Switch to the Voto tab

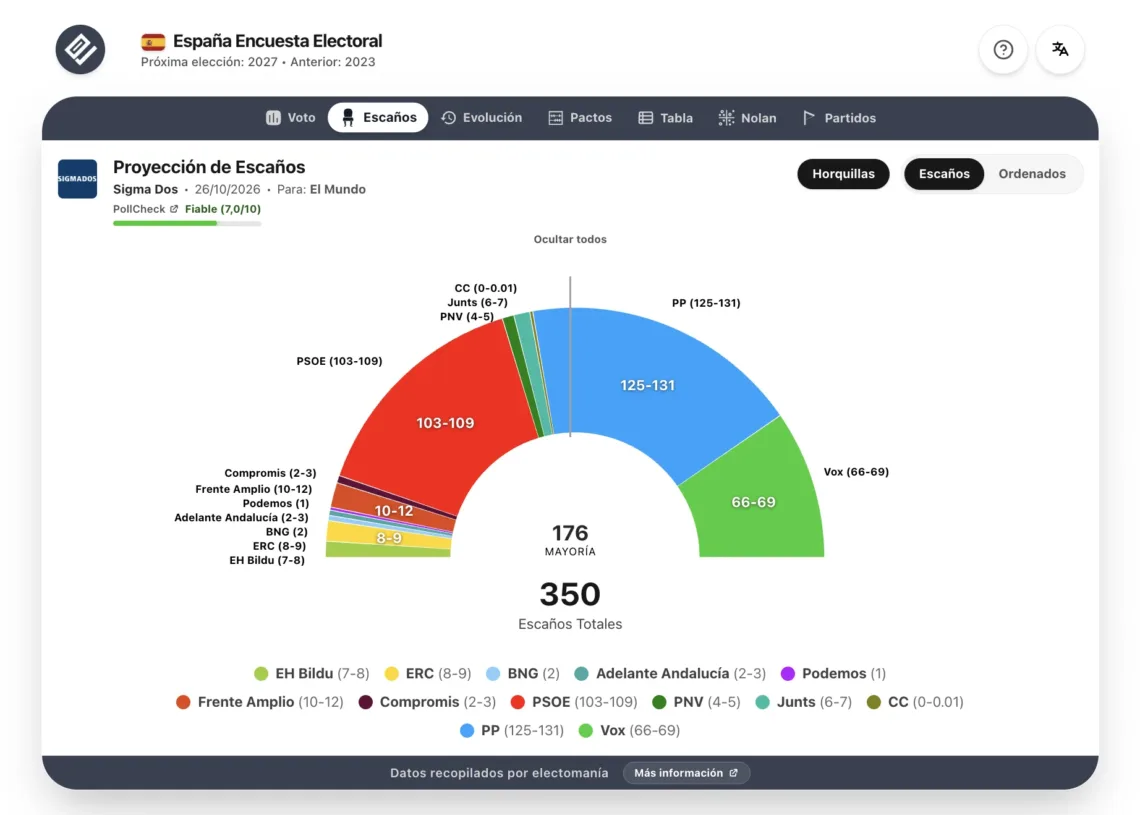[291, 118]
